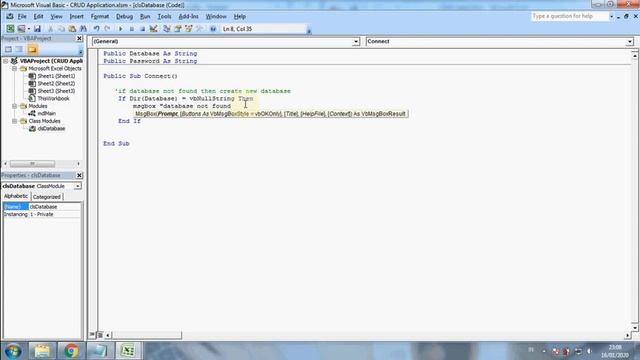Viewport: 640px width, 360px height.
Task: Open the File menu
Action: 22,16
